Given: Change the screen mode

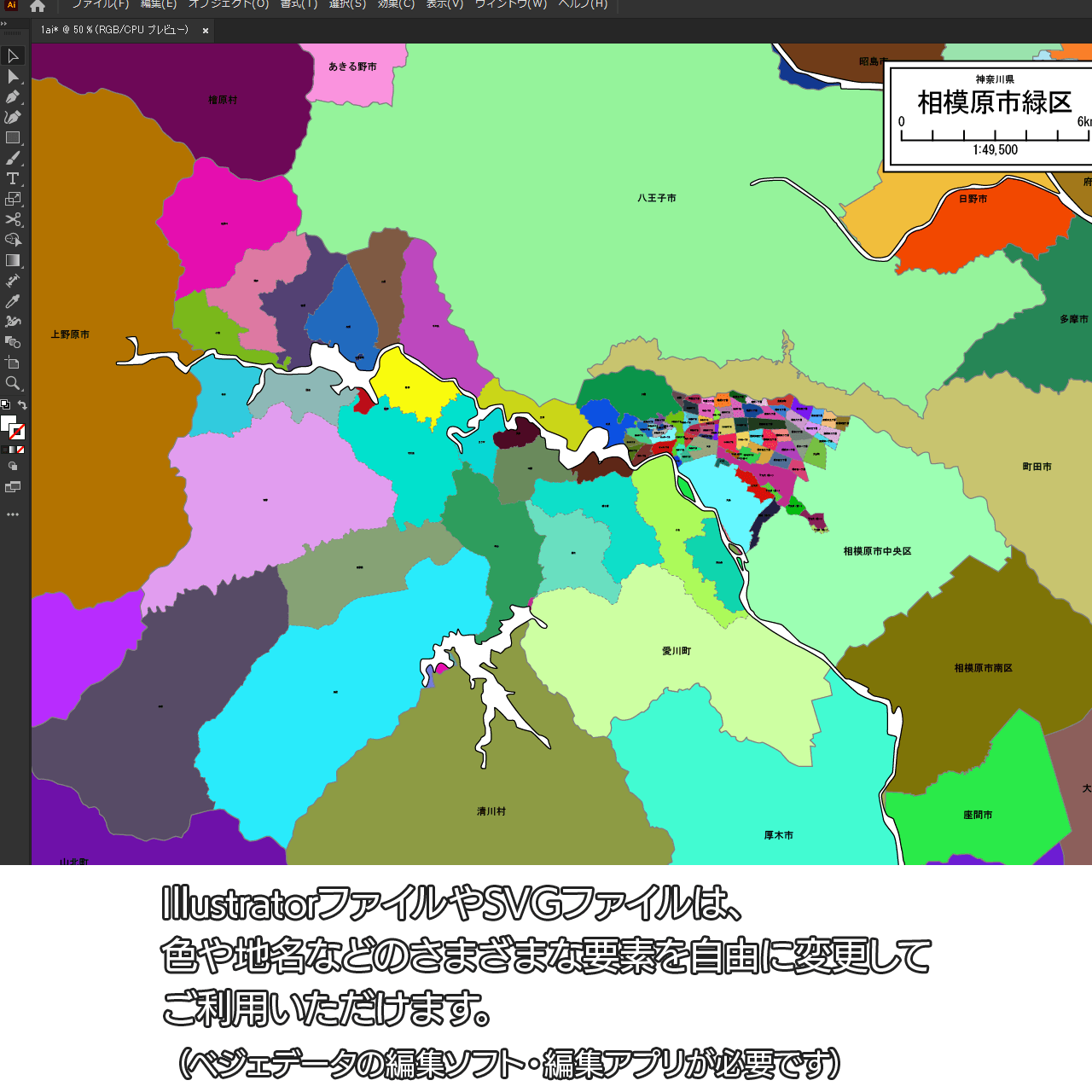Looking at the screenshot, I should (13, 487).
